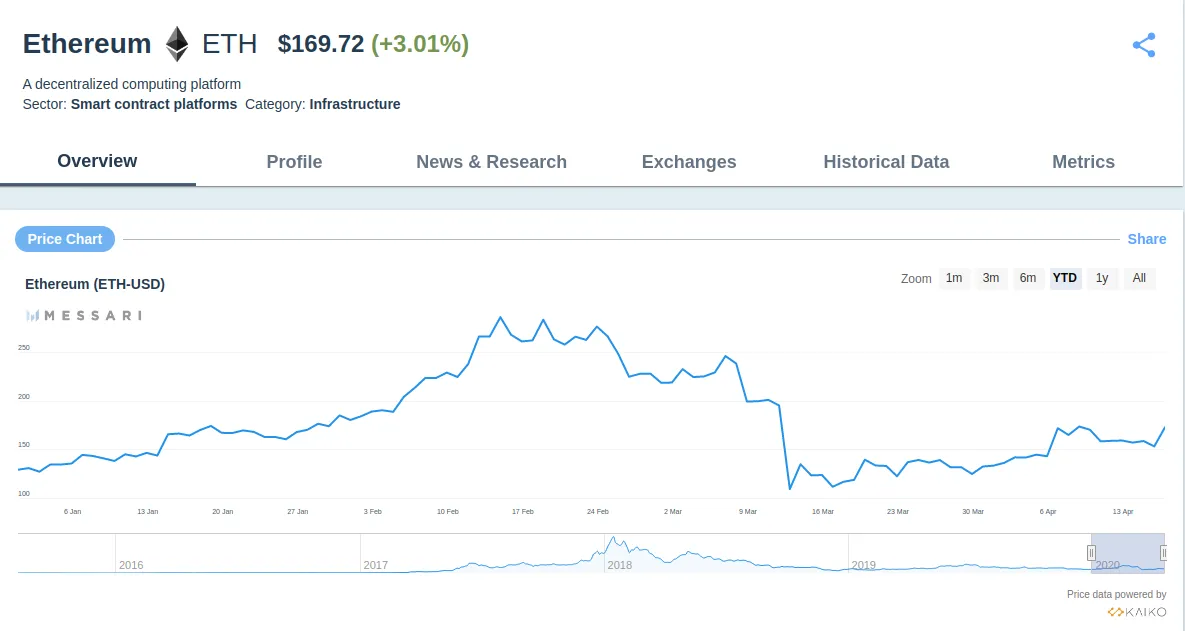Viewport: 1185px width, 631px height.
Task: Grab the left navigator range handle
Action: [x=1091, y=553]
